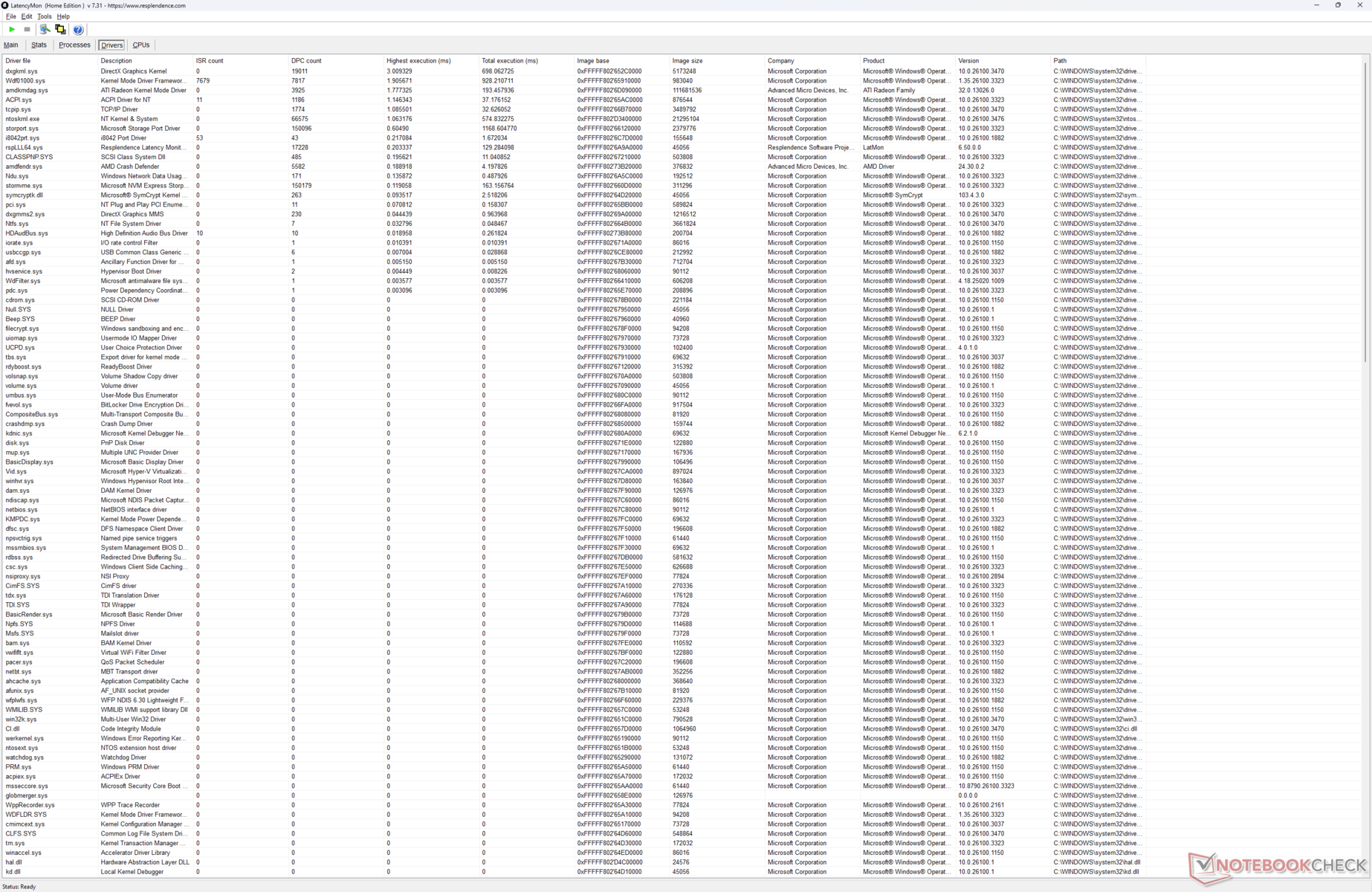Screen dimensions: 1372x892
Task: Click the gray stop monitoring icon
Action: click(27, 30)
